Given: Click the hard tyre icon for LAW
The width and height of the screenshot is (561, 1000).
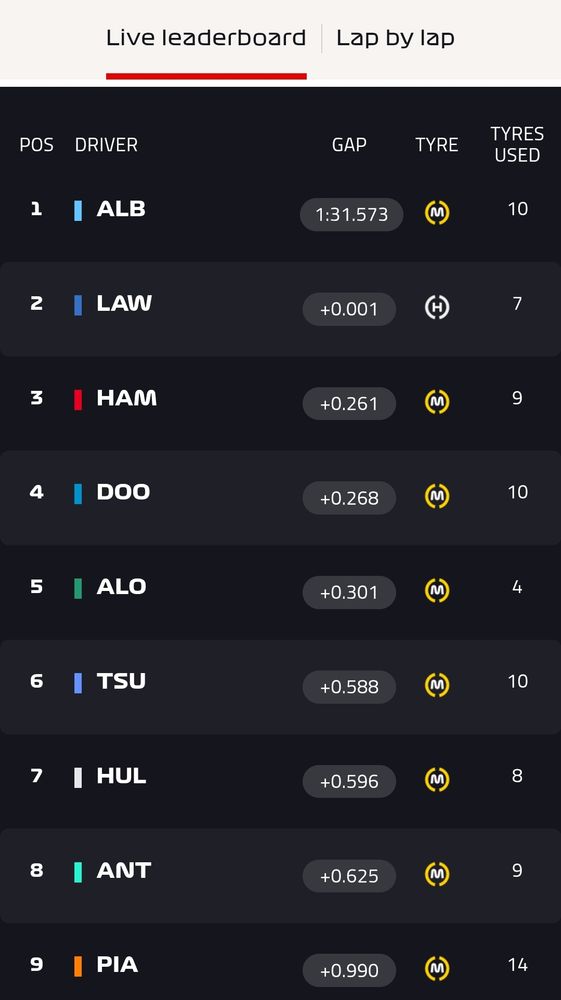Looking at the screenshot, I should (x=437, y=307).
